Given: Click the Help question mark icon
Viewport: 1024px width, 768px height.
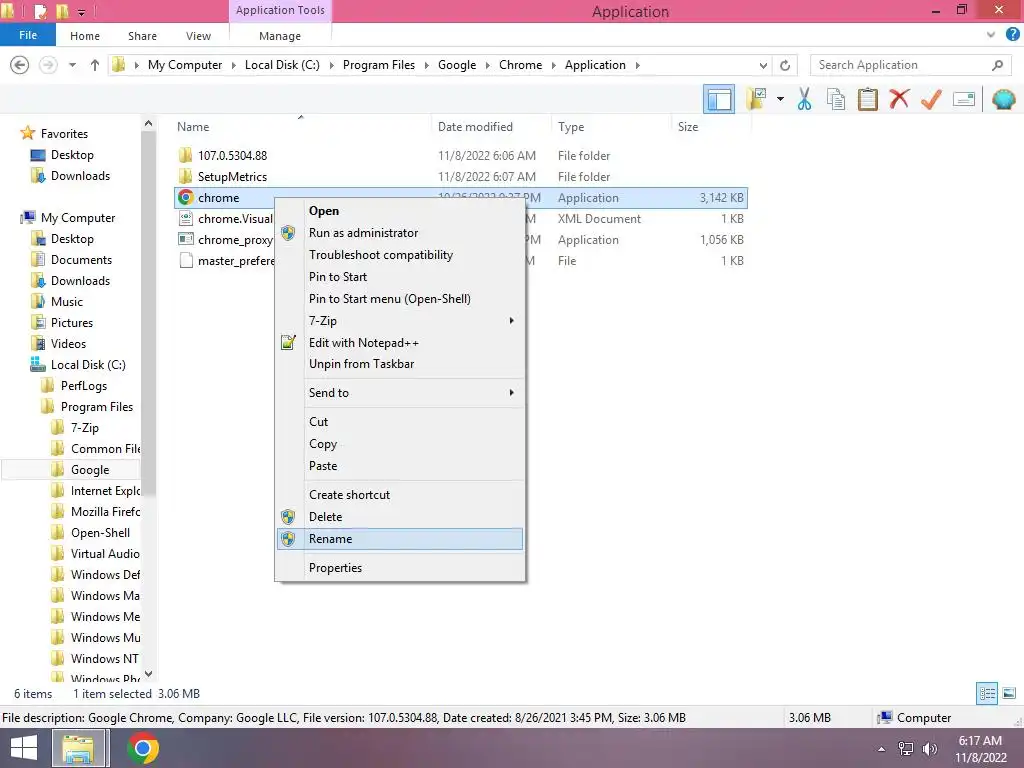Looking at the screenshot, I should click(x=1012, y=35).
